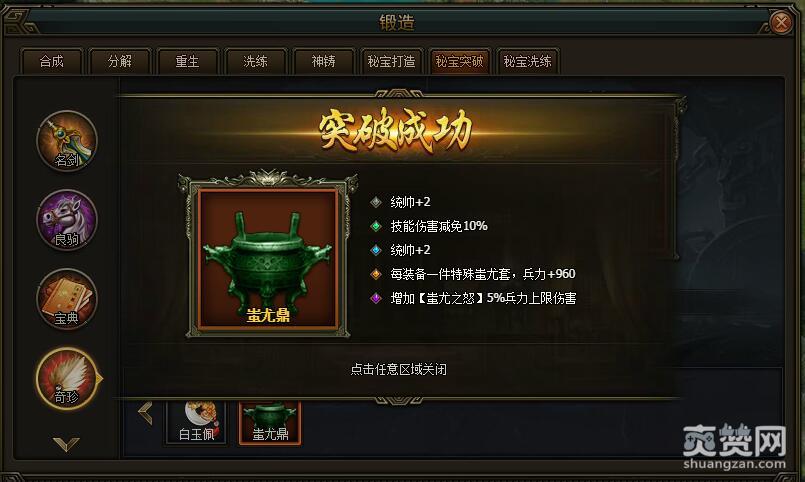
Task: Go to the 重生 tab
Action: [187, 62]
